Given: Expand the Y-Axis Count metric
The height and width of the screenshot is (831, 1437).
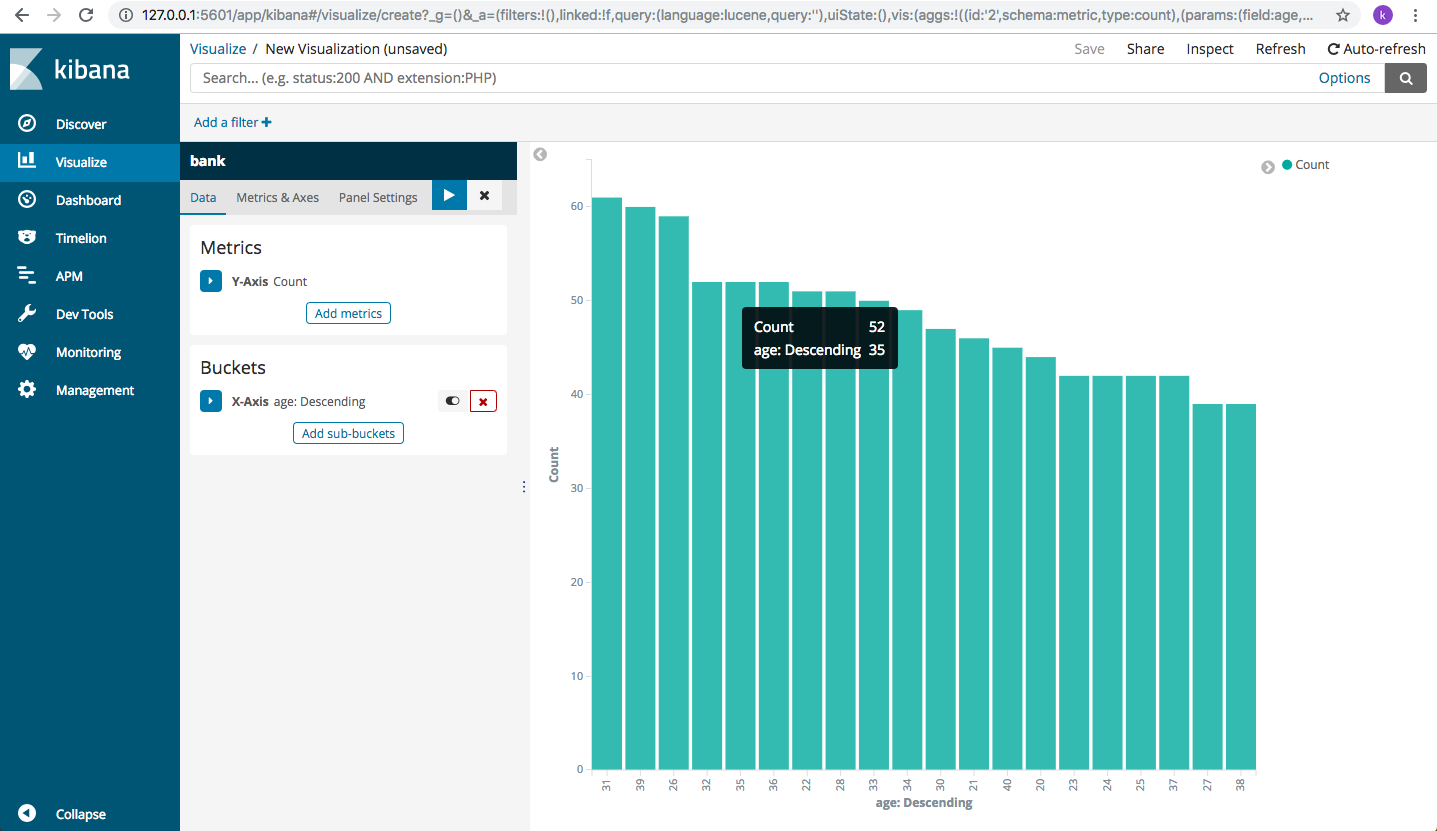Looking at the screenshot, I should coord(211,281).
